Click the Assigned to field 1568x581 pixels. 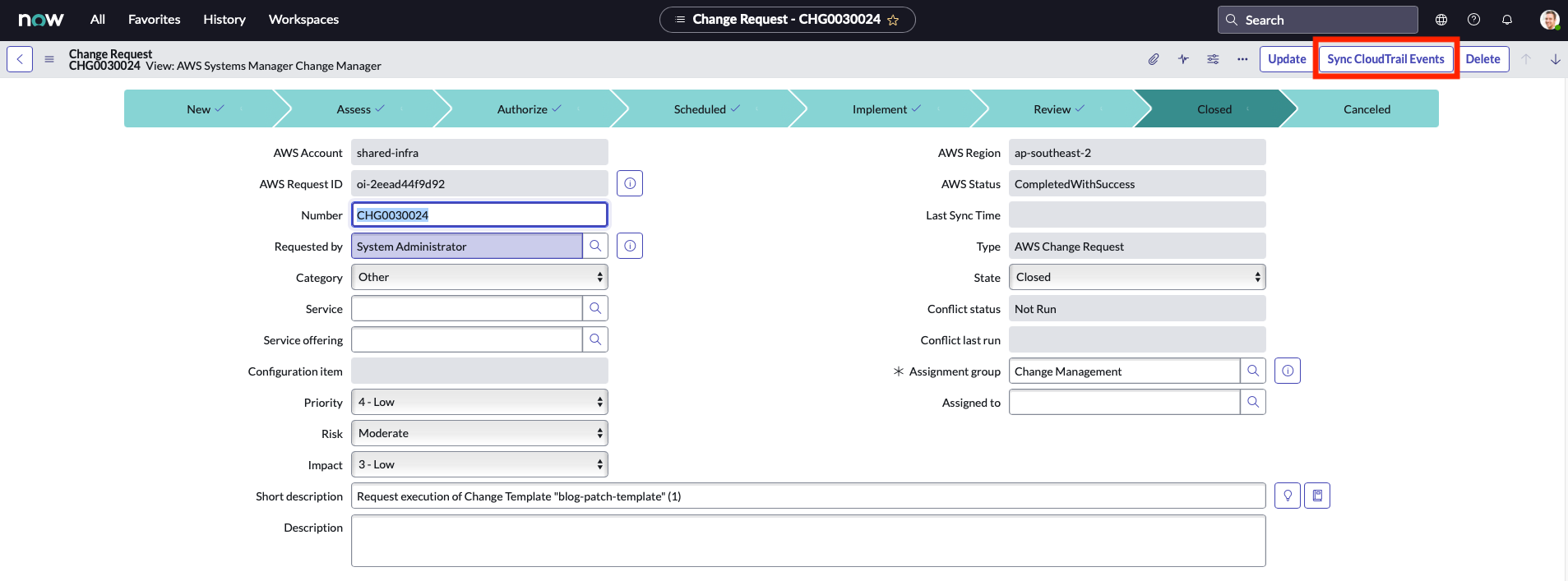[1124, 402]
